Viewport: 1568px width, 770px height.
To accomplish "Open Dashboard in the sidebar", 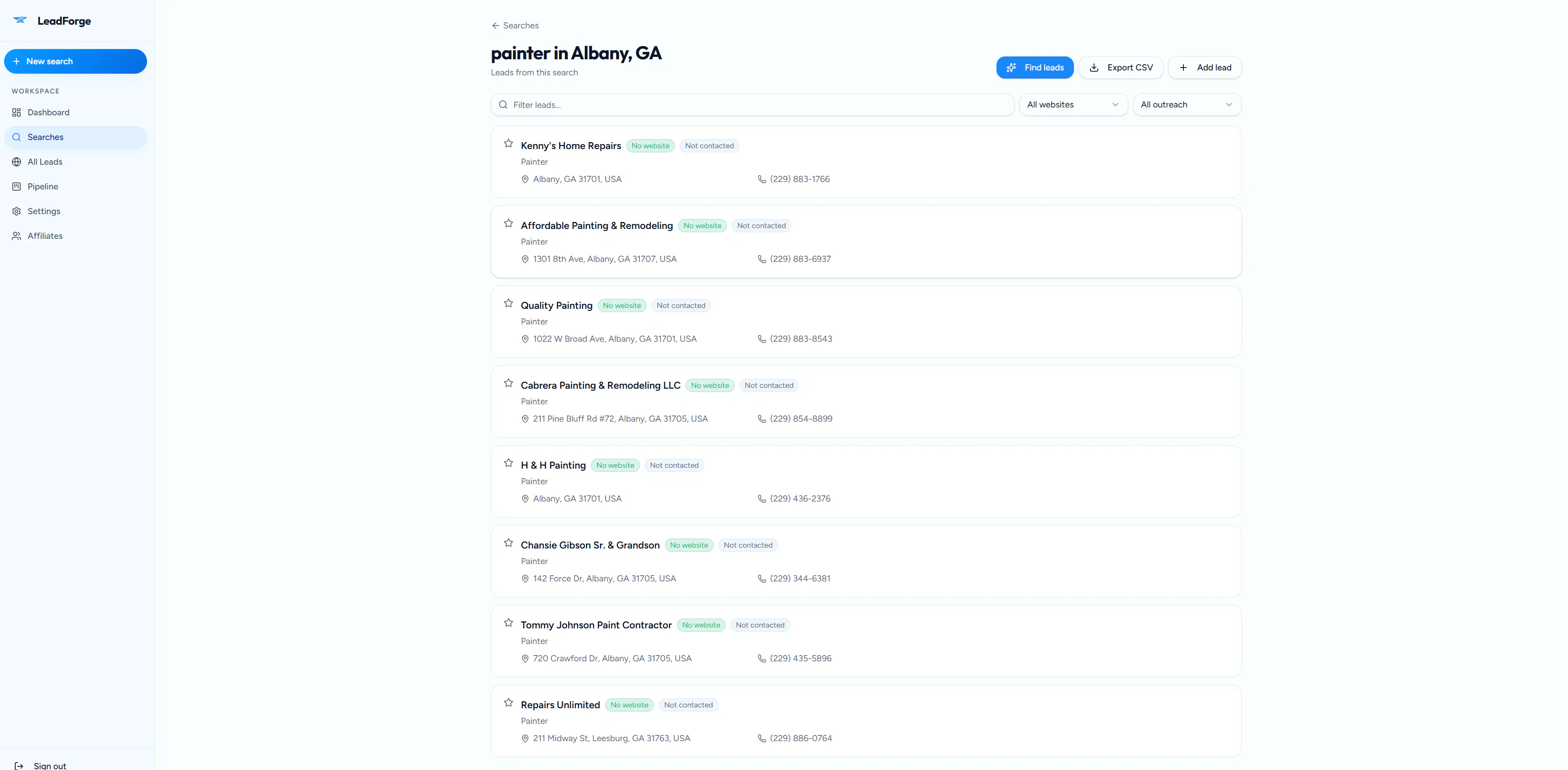I will click(x=75, y=112).
